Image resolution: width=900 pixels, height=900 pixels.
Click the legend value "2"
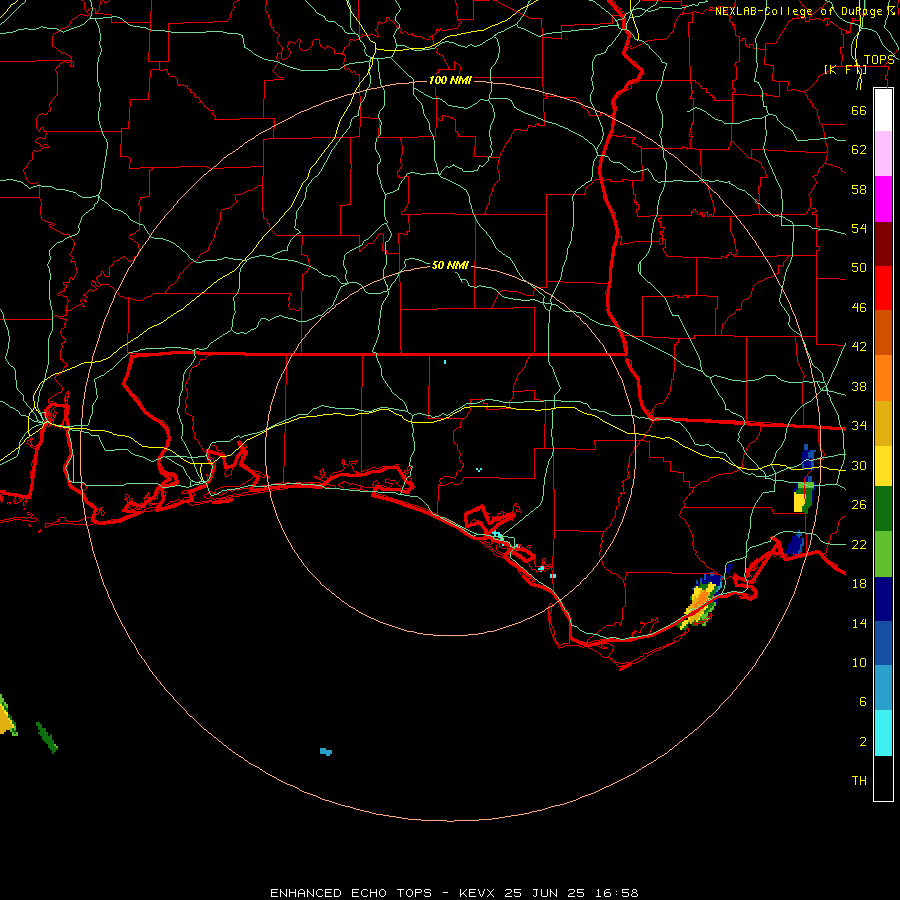[x=862, y=742]
